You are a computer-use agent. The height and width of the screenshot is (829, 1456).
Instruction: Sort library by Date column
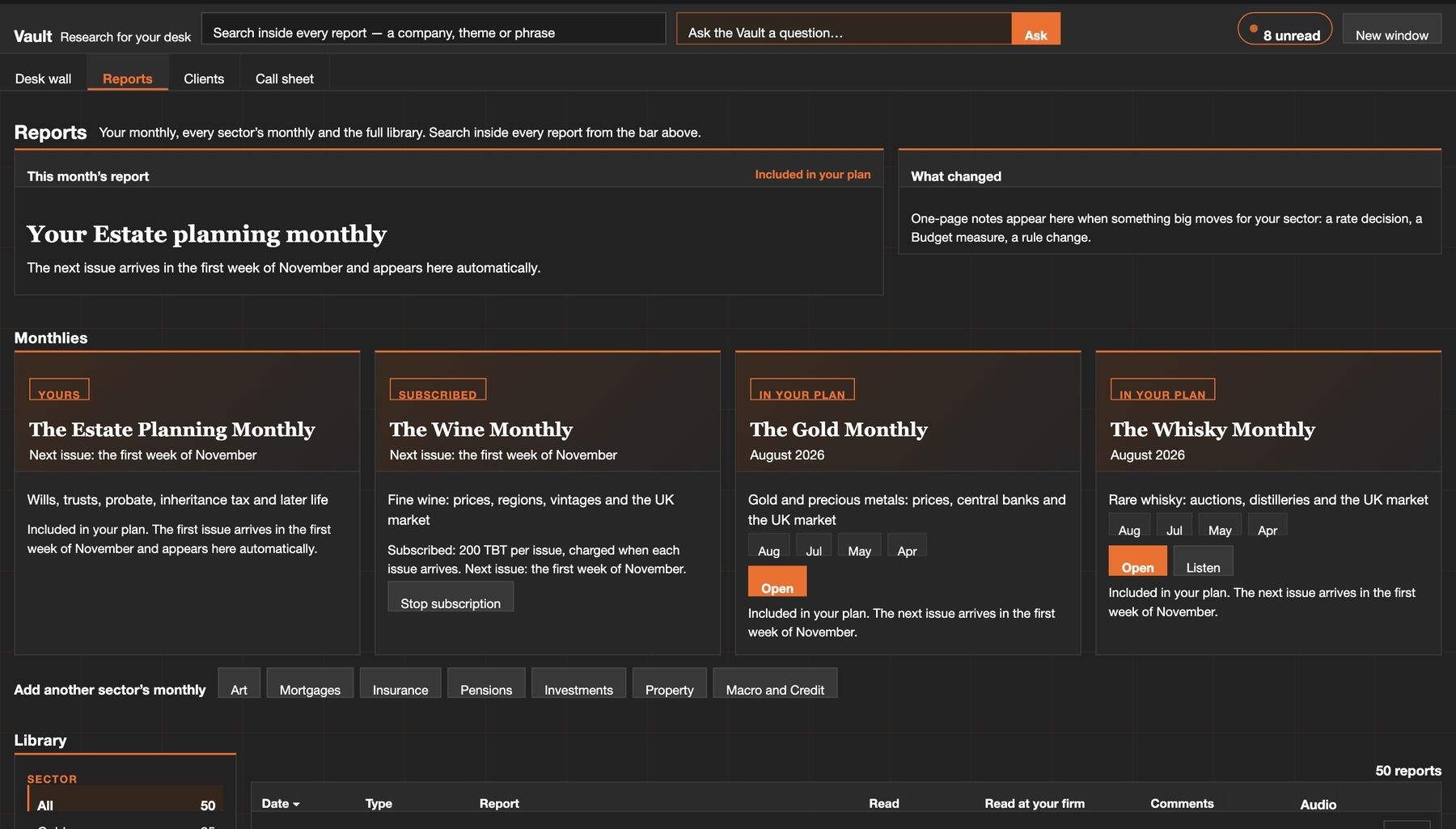281,803
